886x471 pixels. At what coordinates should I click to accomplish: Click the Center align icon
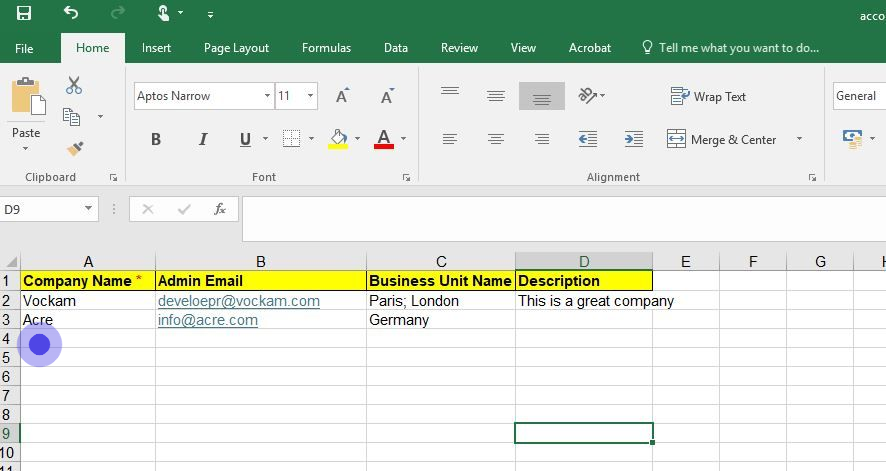[x=496, y=139]
